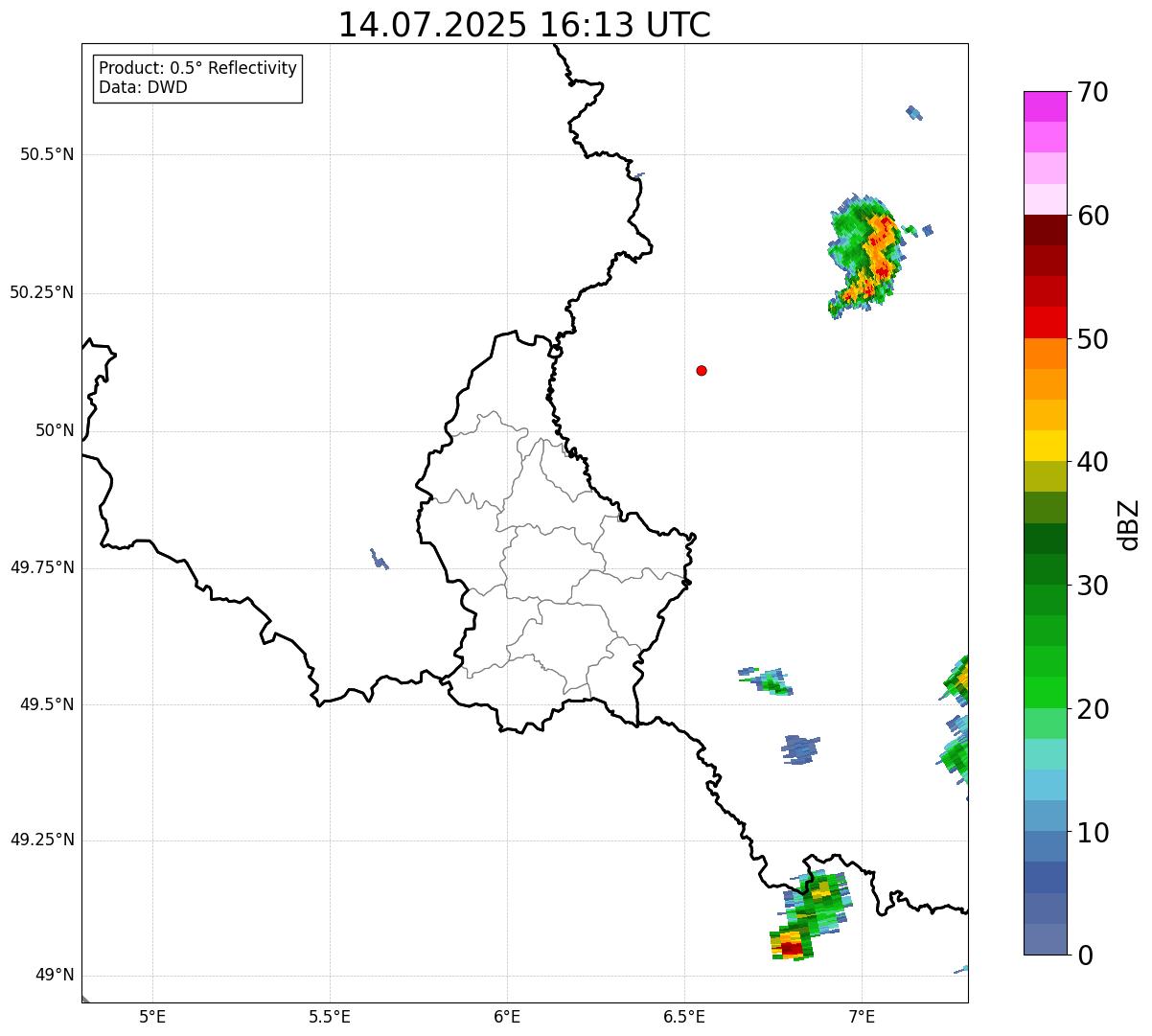Screen dimensions: 1152x1036
Task: Click the red-core storm cell near 49°N
Action: coord(792,945)
